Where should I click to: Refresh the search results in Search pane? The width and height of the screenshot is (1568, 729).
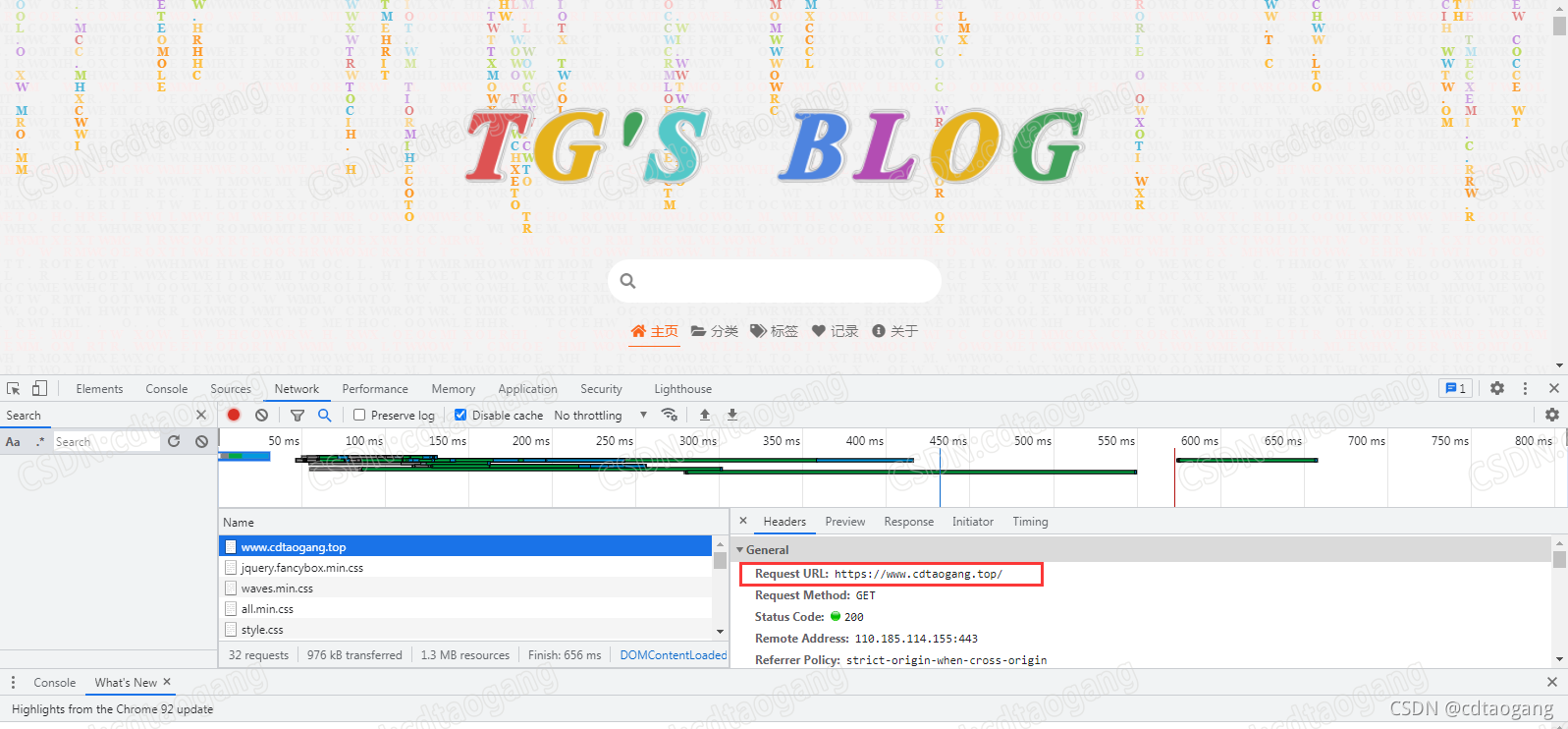174,441
